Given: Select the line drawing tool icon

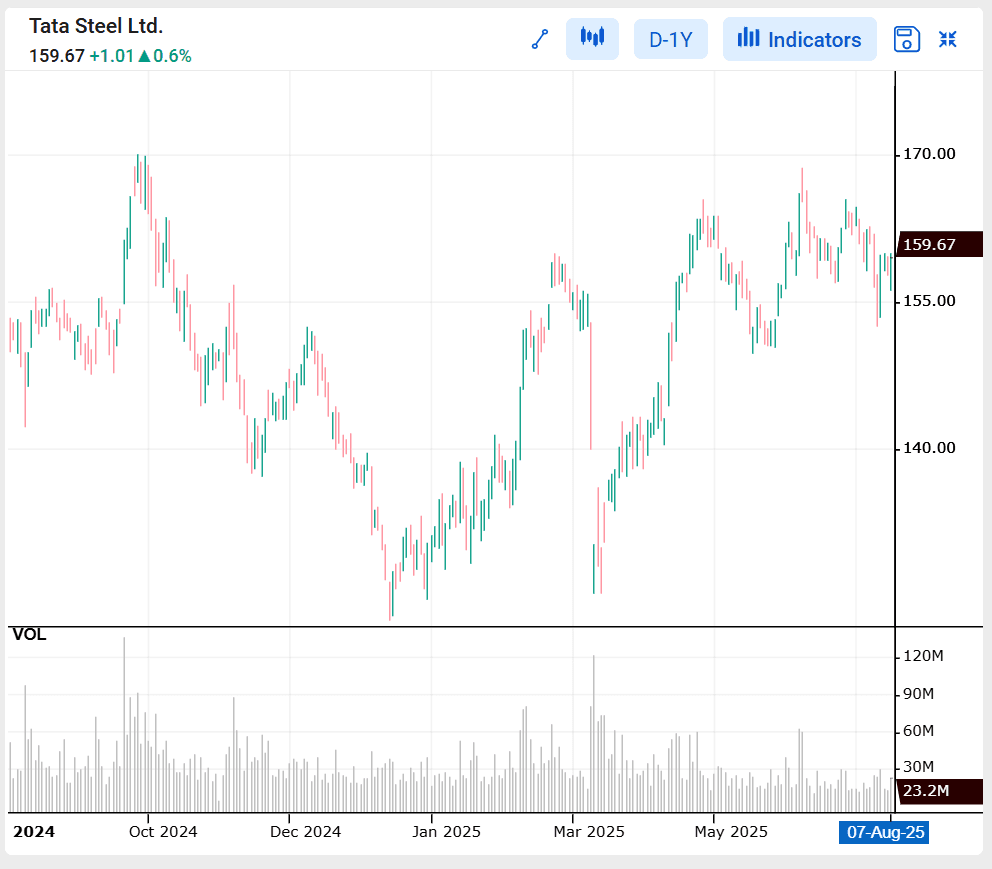Looking at the screenshot, I should coord(540,39).
